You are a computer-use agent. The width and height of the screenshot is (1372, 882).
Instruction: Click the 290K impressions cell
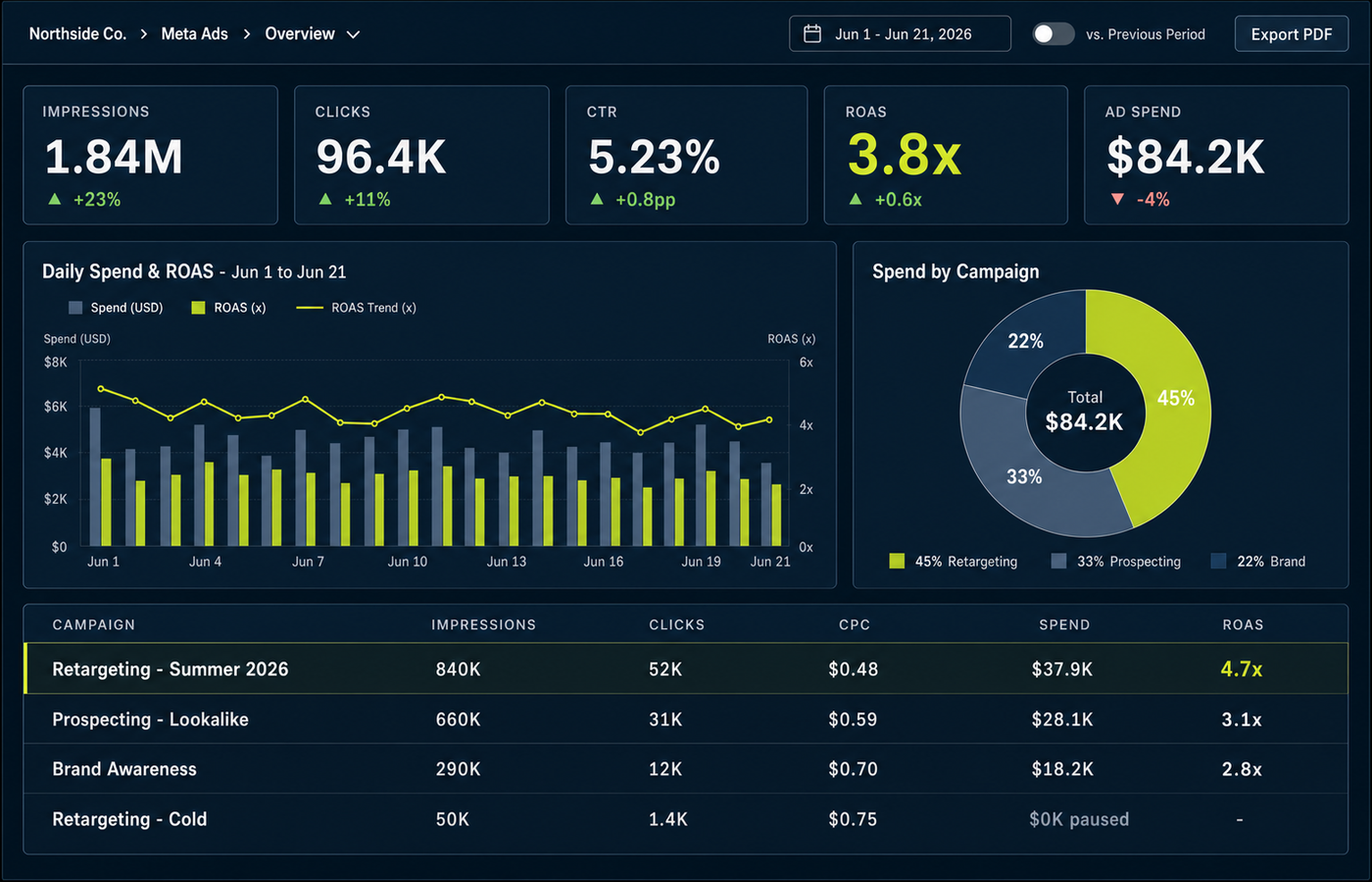[459, 769]
